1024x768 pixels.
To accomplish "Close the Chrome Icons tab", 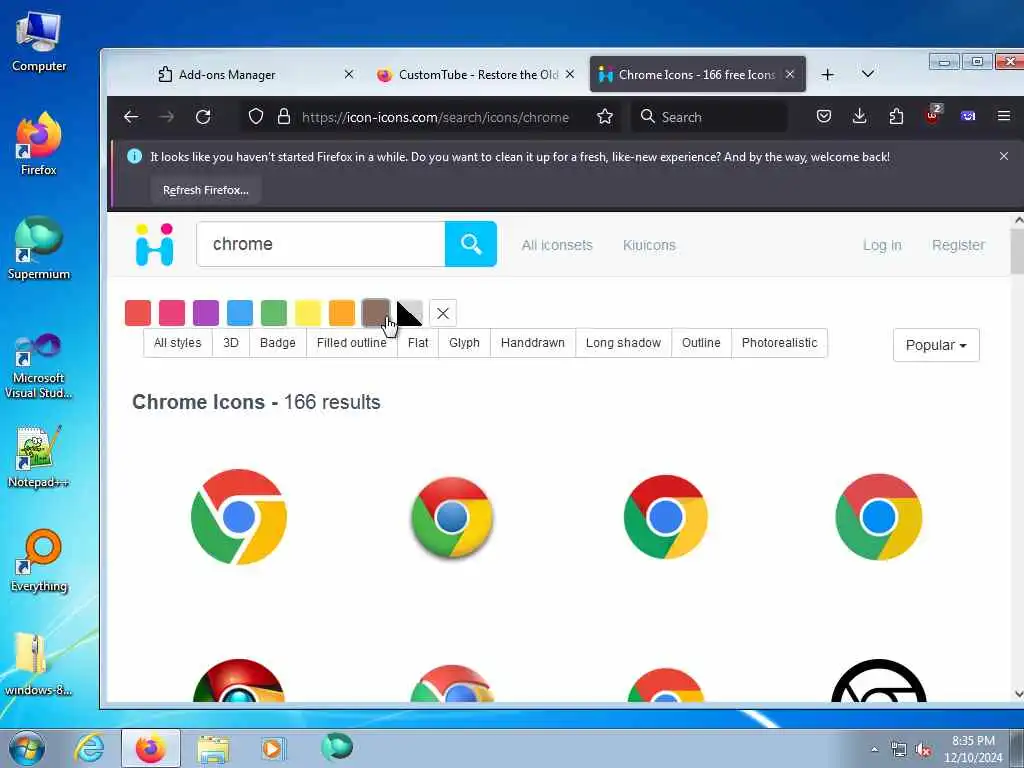I will click(790, 74).
